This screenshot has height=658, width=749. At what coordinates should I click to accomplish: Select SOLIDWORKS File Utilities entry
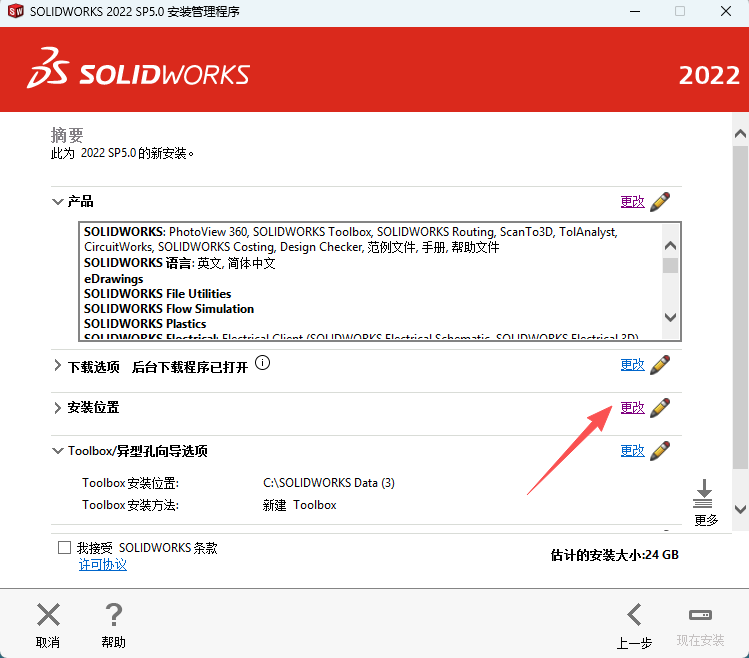pyautogui.click(x=158, y=294)
